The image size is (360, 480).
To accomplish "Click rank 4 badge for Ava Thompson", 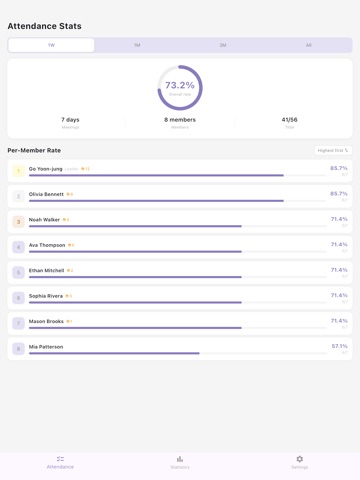I will (18, 247).
